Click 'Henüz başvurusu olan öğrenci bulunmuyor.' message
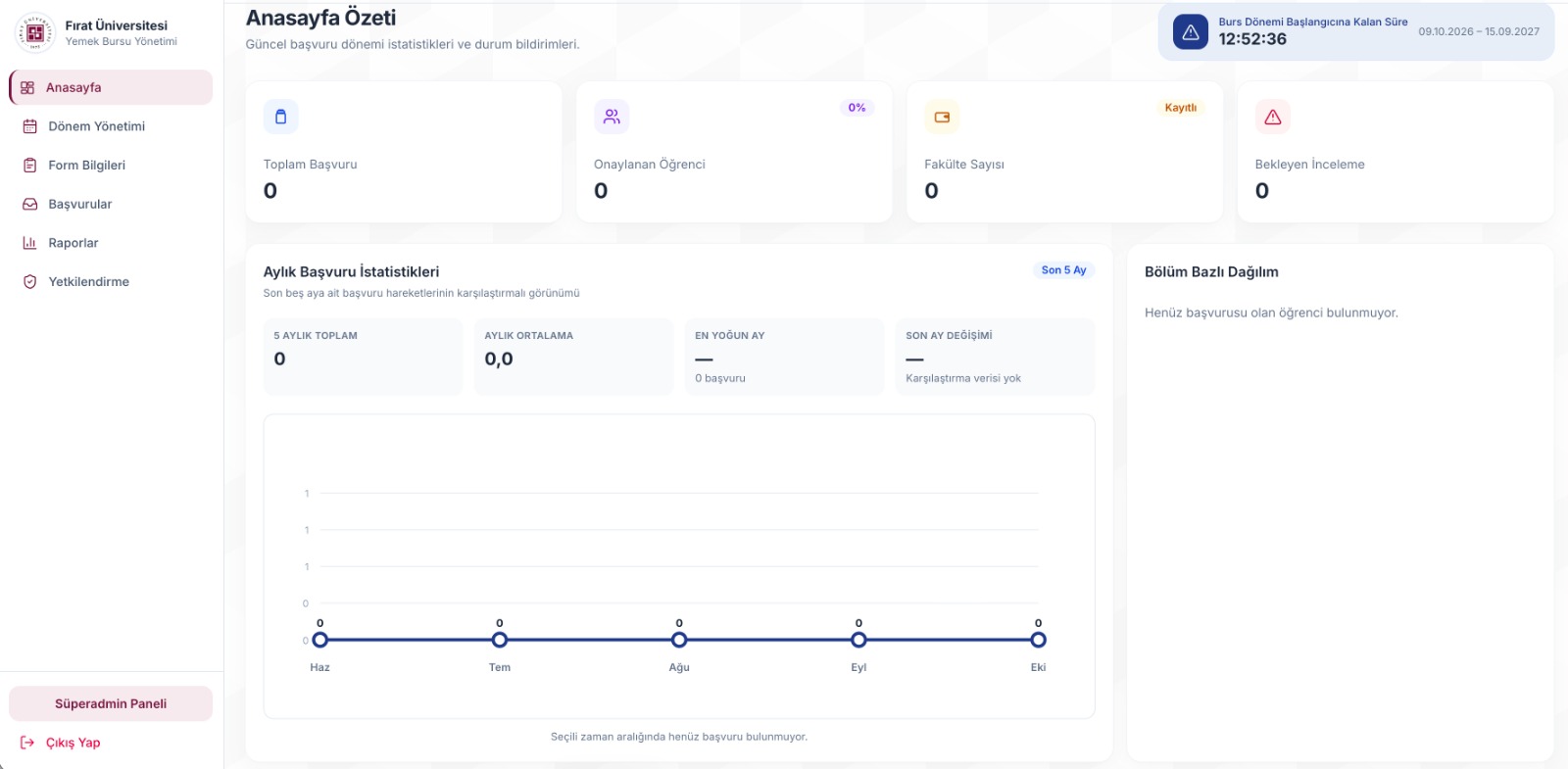This screenshot has height=769, width=1568. 1271,312
